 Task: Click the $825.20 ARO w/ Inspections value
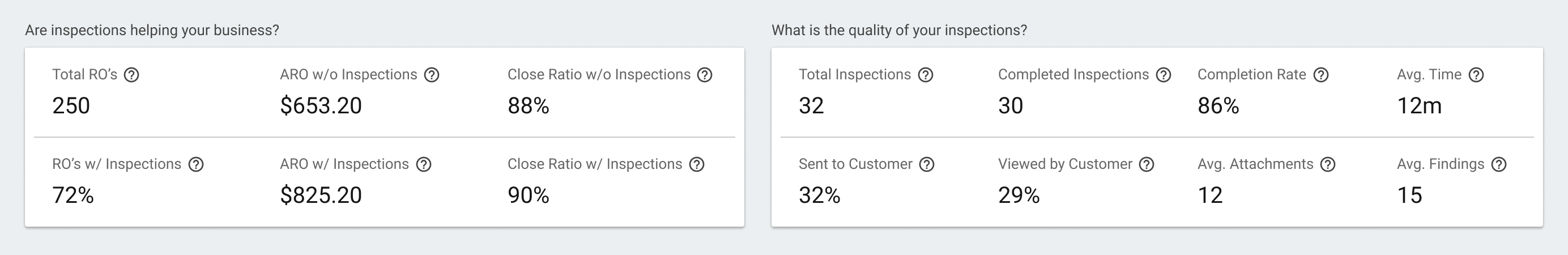[321, 195]
